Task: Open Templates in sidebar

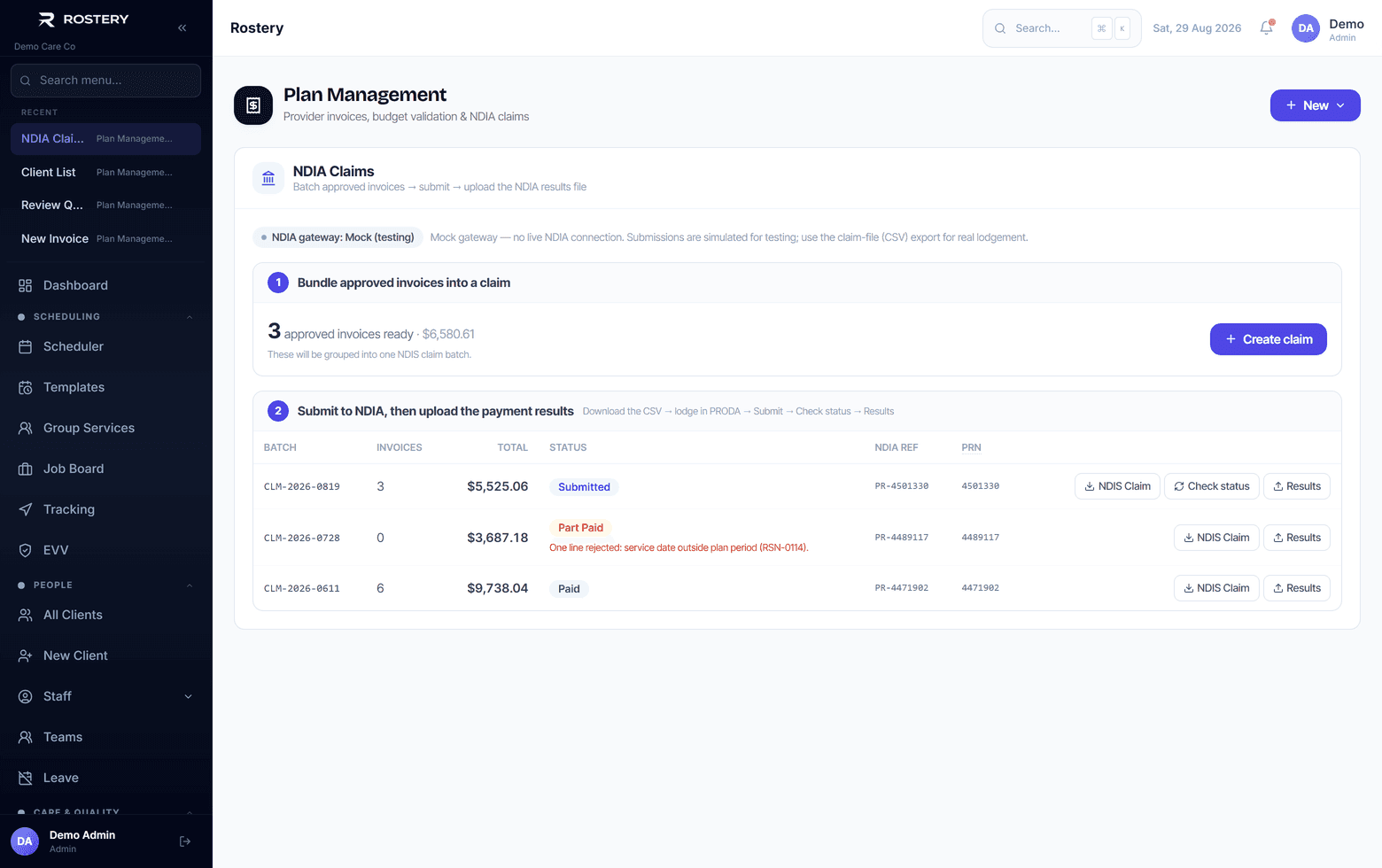Action: (x=106, y=387)
